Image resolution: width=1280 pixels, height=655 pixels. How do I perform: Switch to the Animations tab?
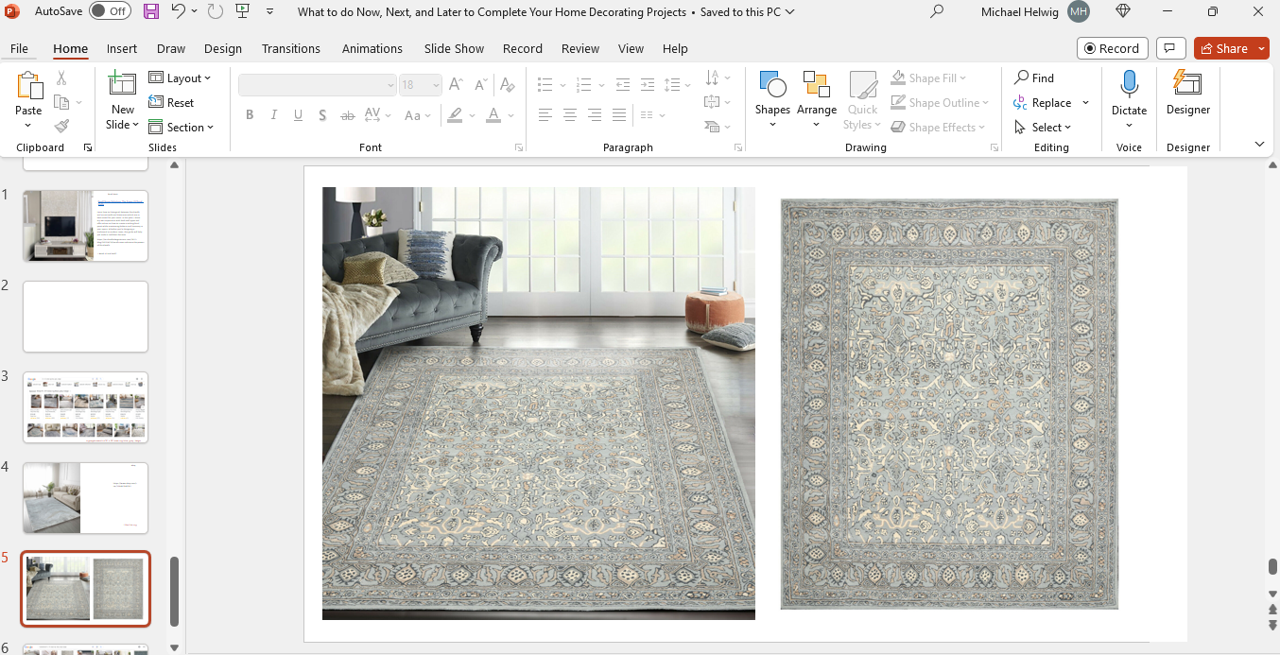tap(372, 48)
